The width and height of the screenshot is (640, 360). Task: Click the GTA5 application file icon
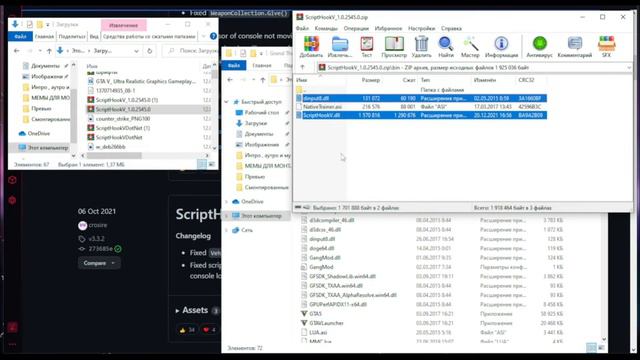pyautogui.click(x=304, y=313)
